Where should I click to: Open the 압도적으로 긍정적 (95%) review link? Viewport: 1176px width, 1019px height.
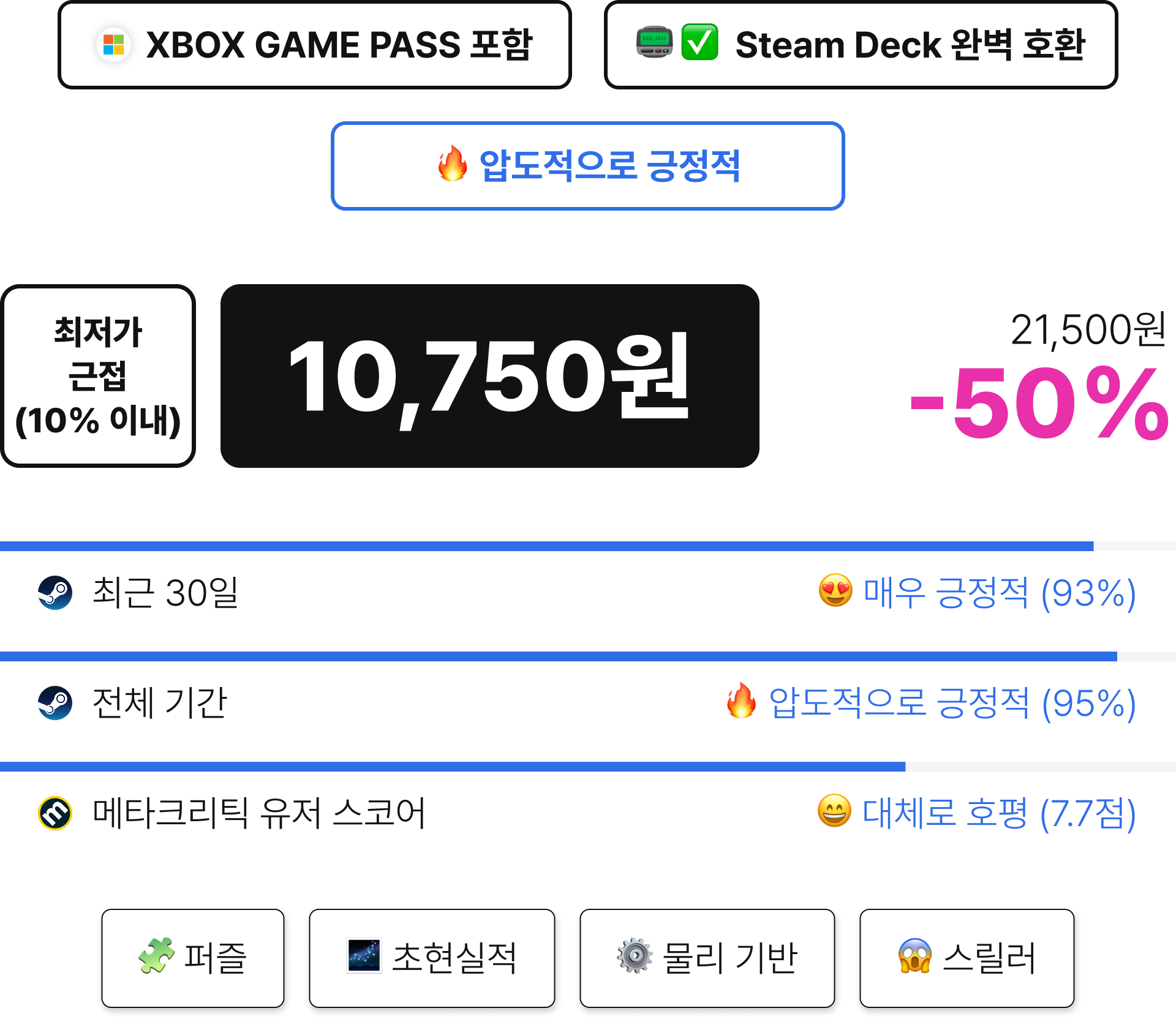click(x=952, y=703)
